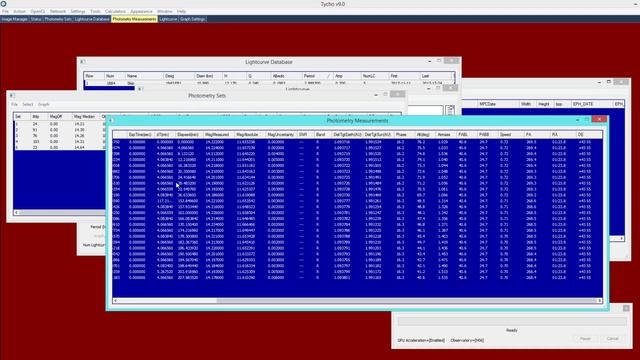Sort by dT(min) column header
Screen dimensions: 640x360
[x=164, y=134]
